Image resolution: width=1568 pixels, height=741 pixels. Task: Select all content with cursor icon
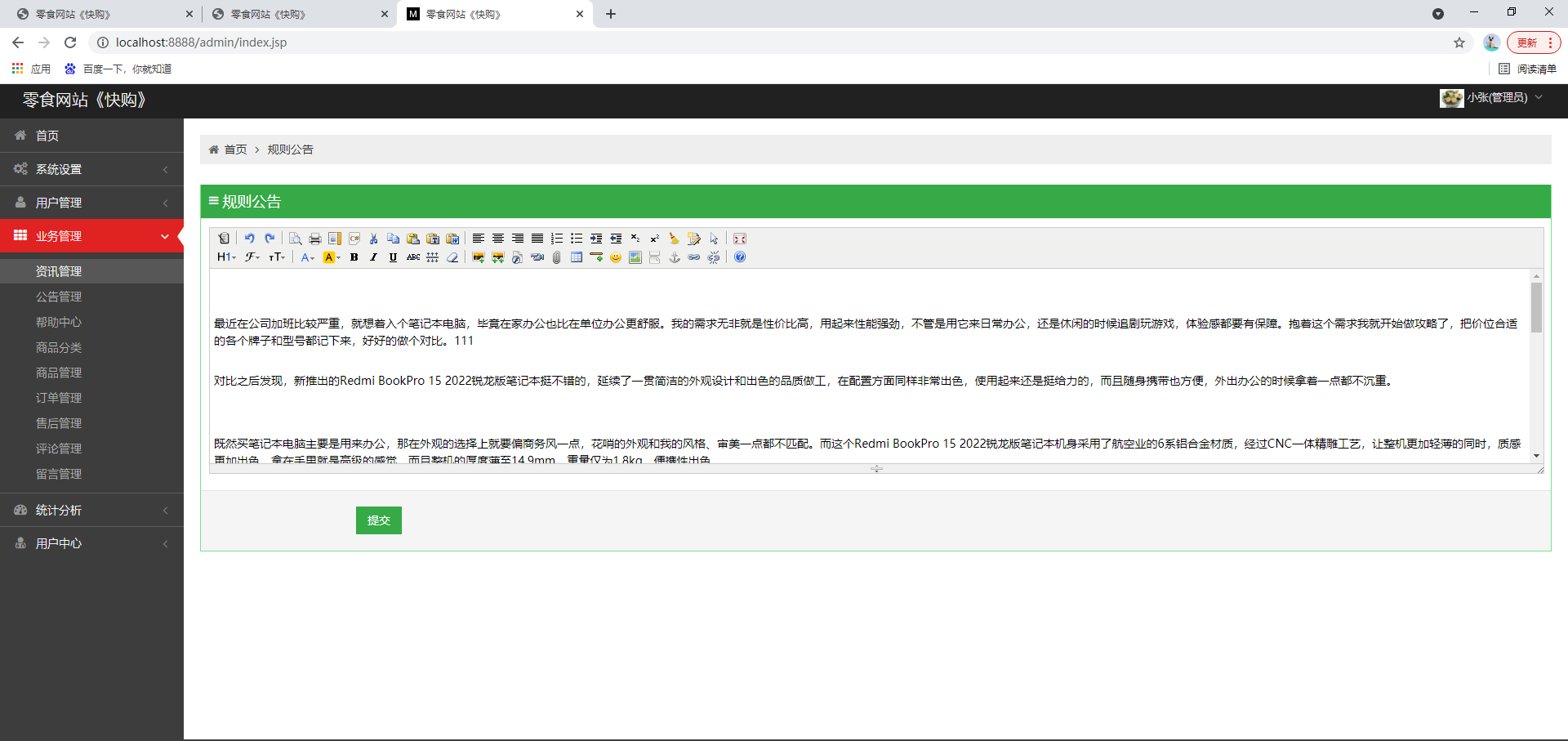(x=714, y=239)
